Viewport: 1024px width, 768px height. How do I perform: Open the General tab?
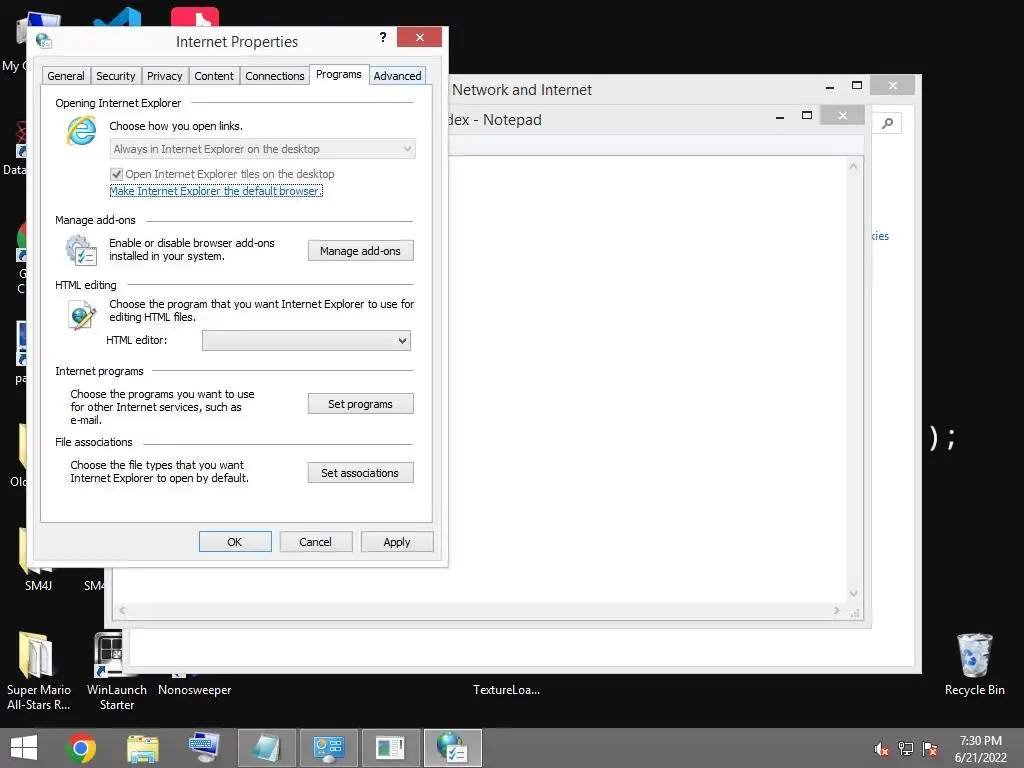coord(66,76)
